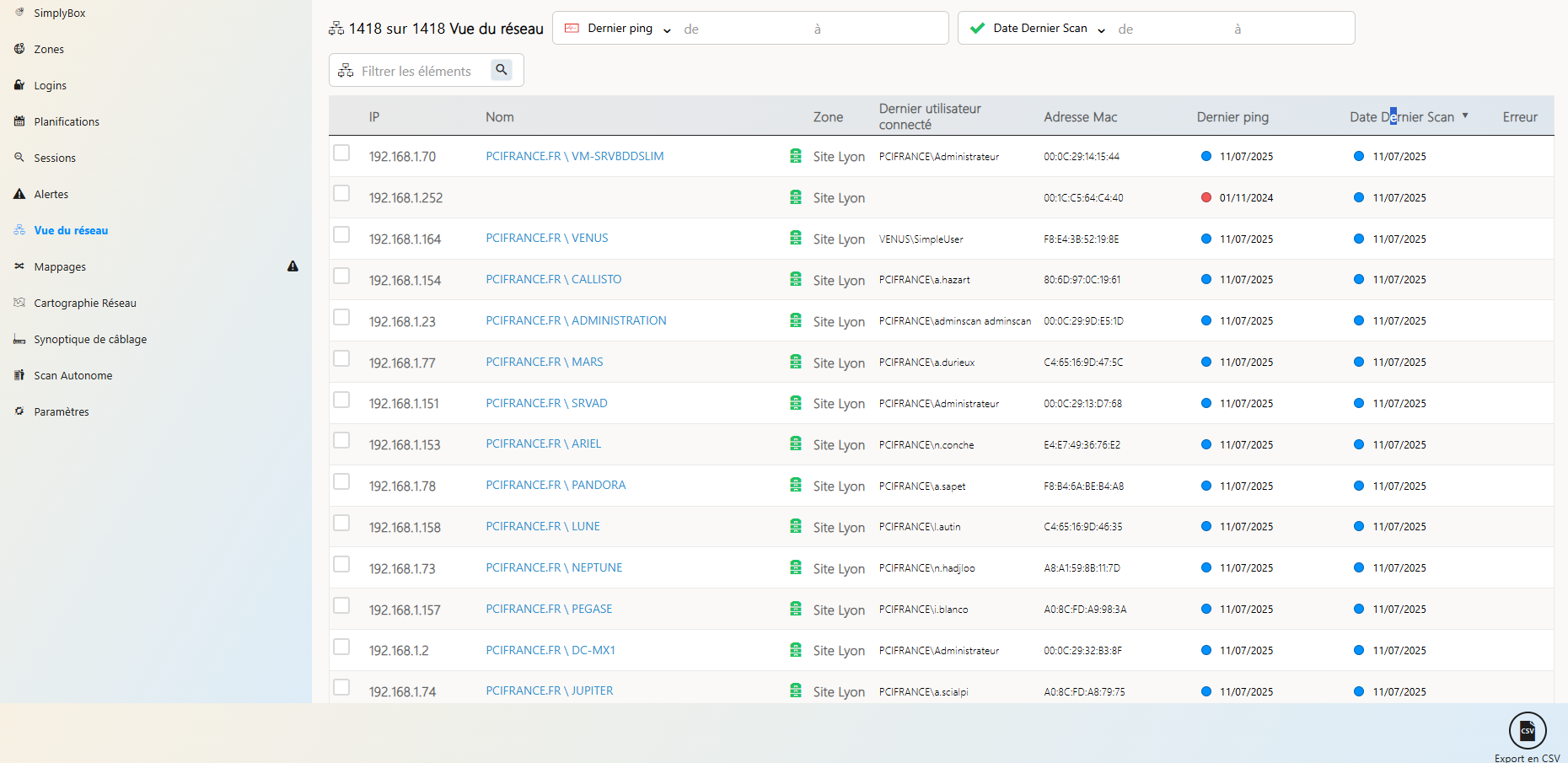This screenshot has width=1568, height=763.
Task: Open Paramètres in the sidebar menu
Action: pyautogui.click(x=61, y=411)
